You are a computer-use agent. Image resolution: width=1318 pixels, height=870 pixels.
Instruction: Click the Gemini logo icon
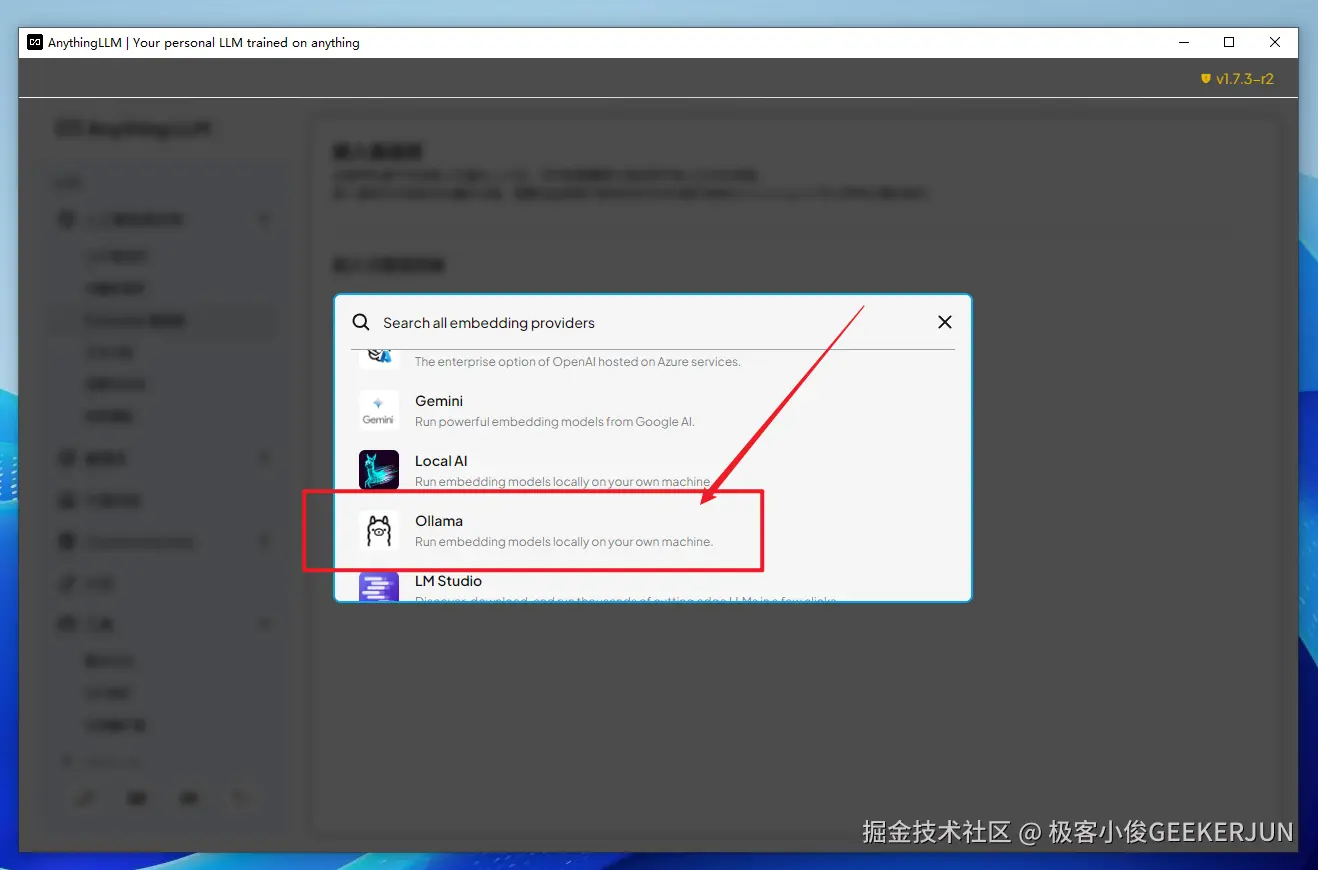click(378, 410)
